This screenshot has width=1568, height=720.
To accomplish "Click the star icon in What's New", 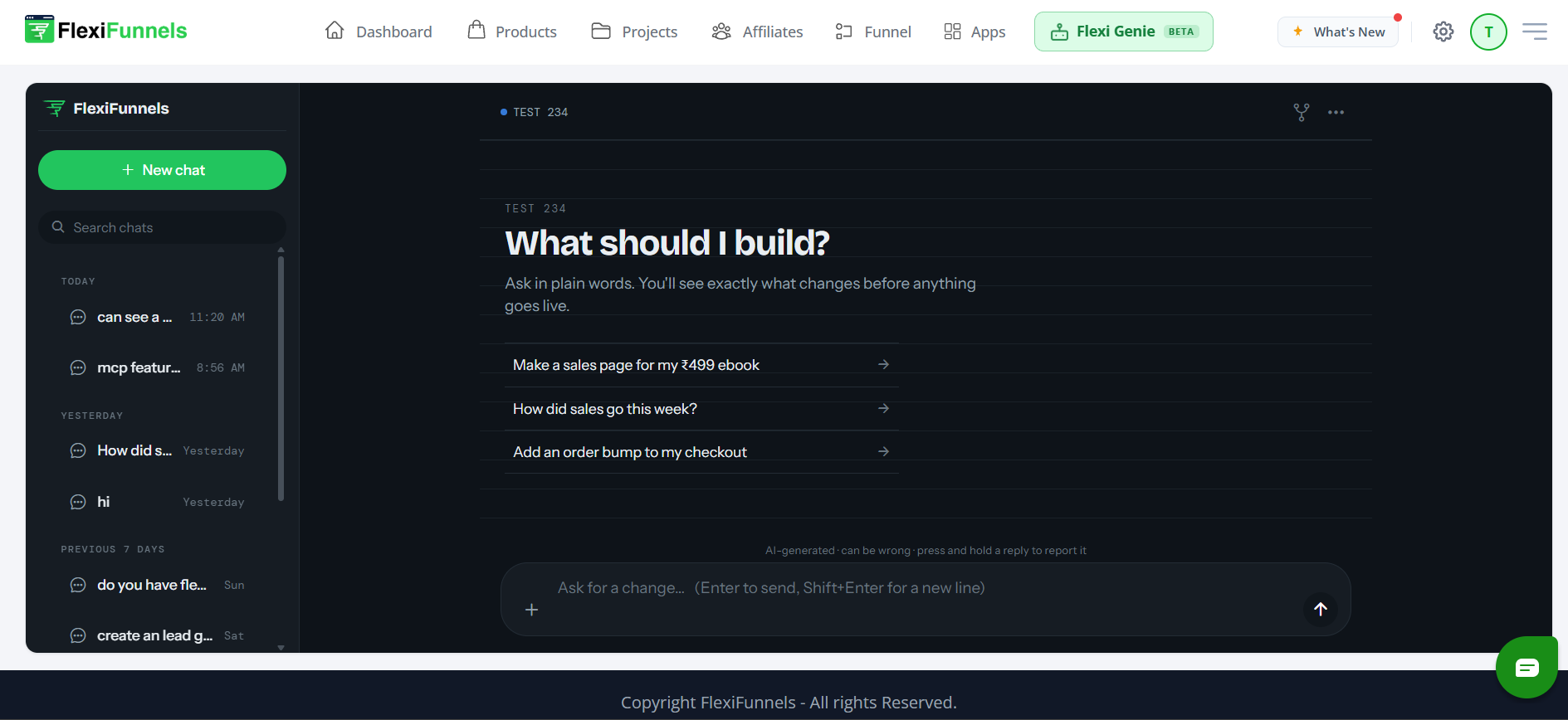I will (1297, 32).
